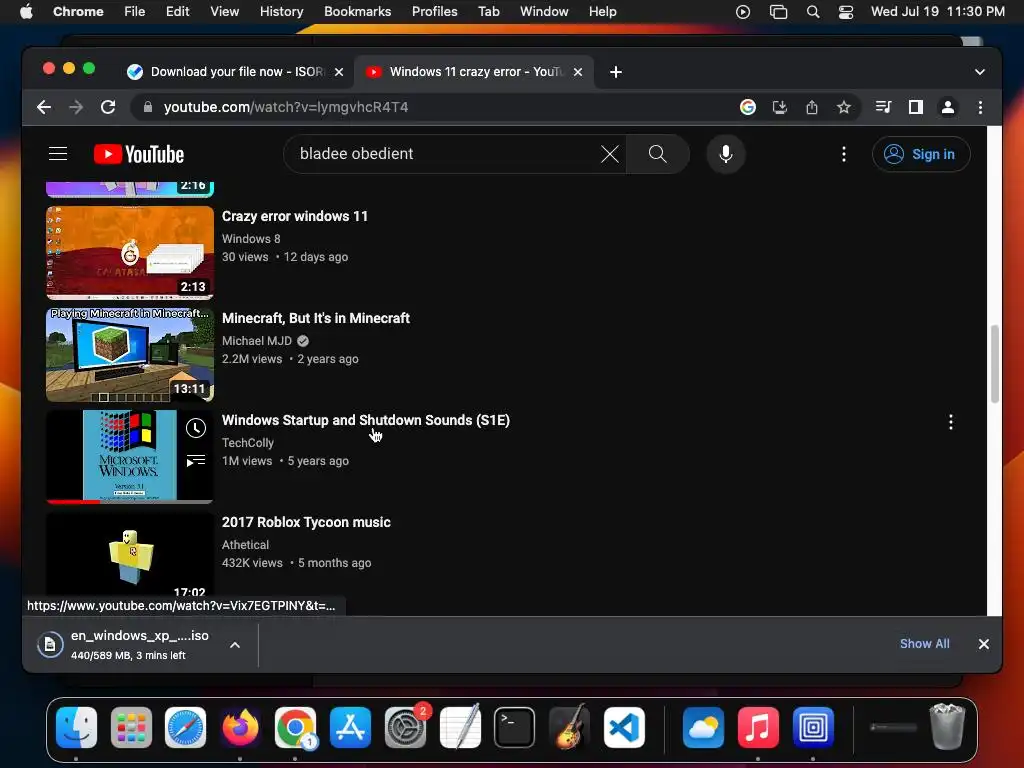Open Crazy error windows 11 title
1024x768 pixels.
pyautogui.click(x=295, y=216)
